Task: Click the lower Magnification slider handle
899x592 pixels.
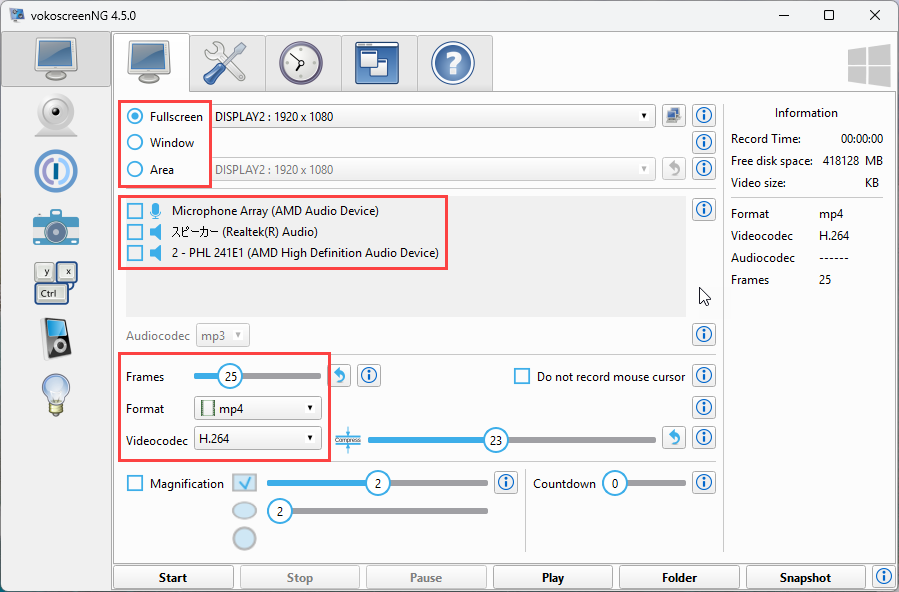Action: pyautogui.click(x=279, y=511)
